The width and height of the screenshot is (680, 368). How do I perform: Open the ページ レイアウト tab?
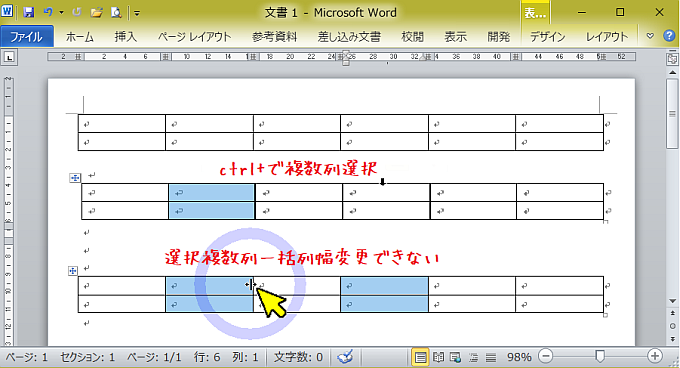[x=194, y=37]
